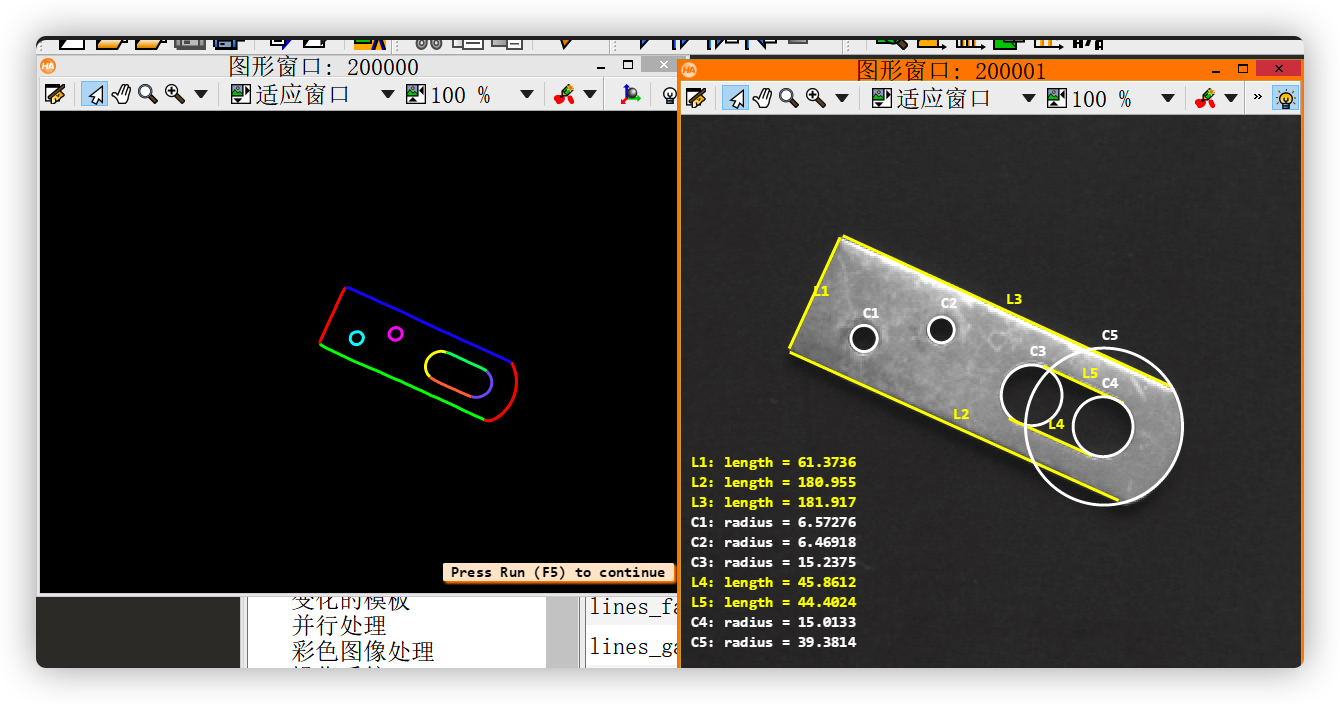Maximize graphics window 200001
The width and height of the screenshot is (1340, 704).
coord(1243,69)
